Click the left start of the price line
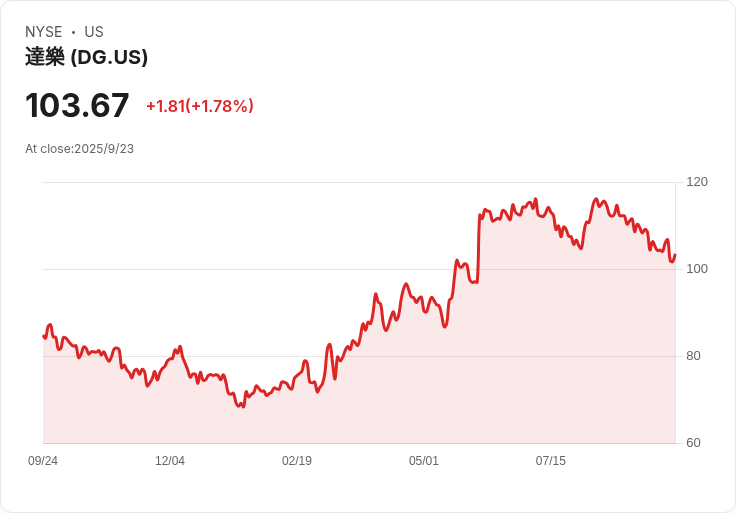This screenshot has width=736, height=513. (x=44, y=336)
